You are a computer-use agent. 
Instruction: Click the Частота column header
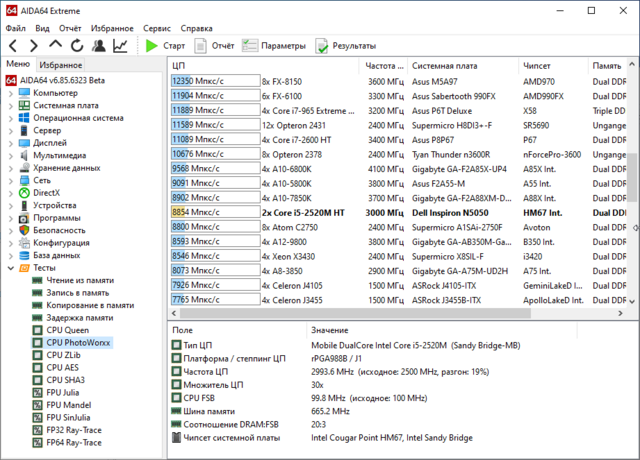click(386, 65)
